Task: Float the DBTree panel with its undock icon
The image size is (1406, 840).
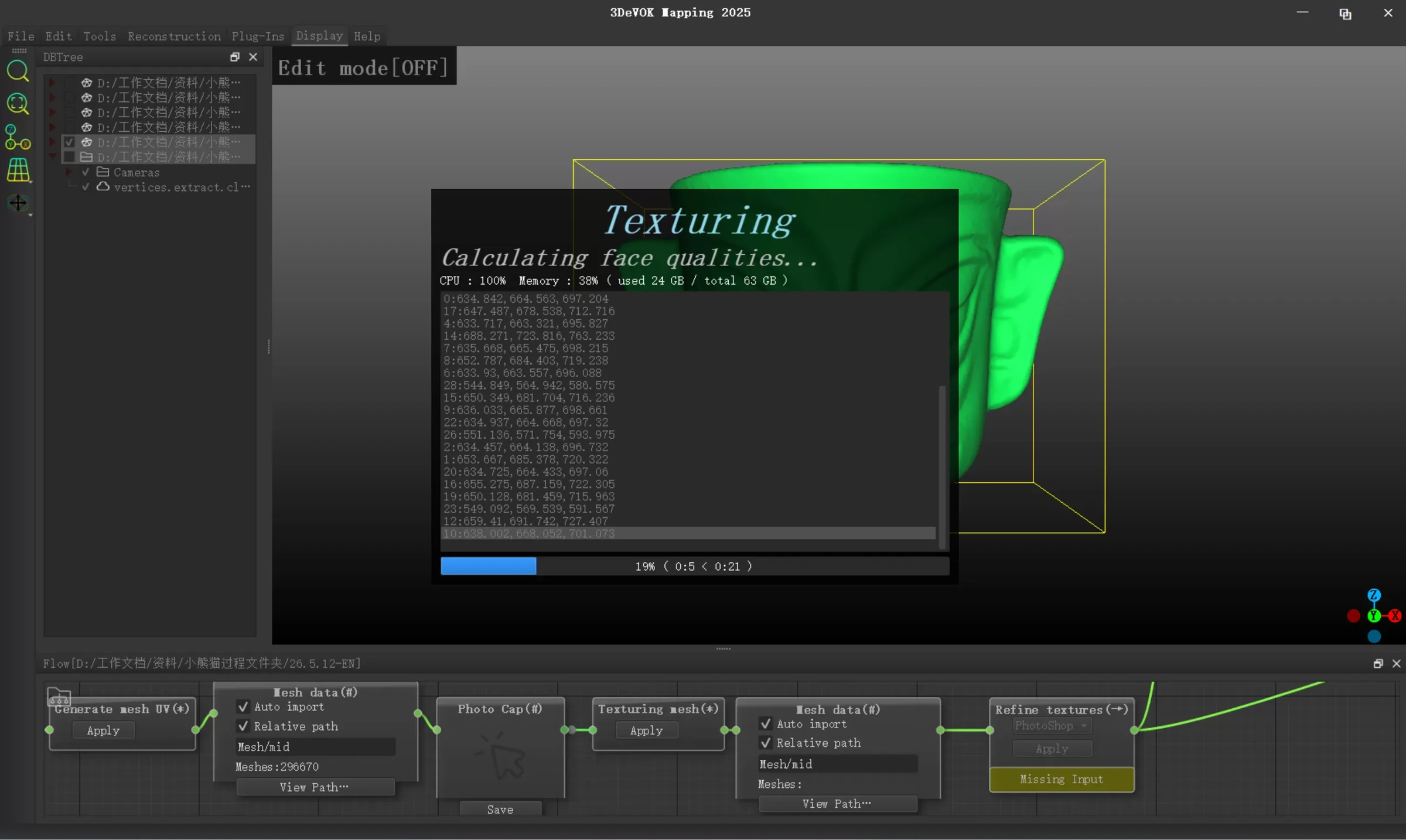Action: [235, 57]
